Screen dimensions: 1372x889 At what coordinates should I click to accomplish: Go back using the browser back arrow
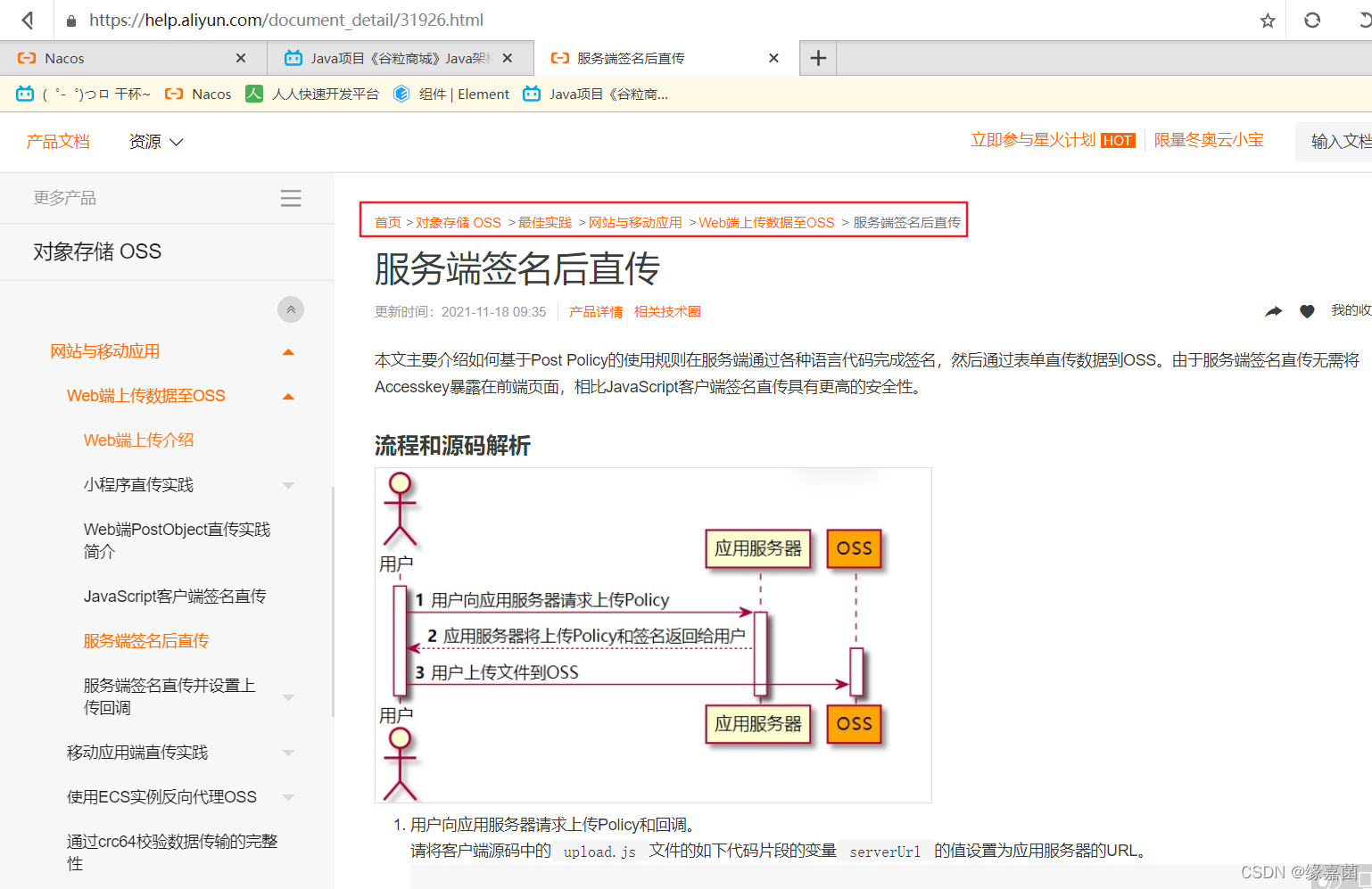tap(27, 20)
